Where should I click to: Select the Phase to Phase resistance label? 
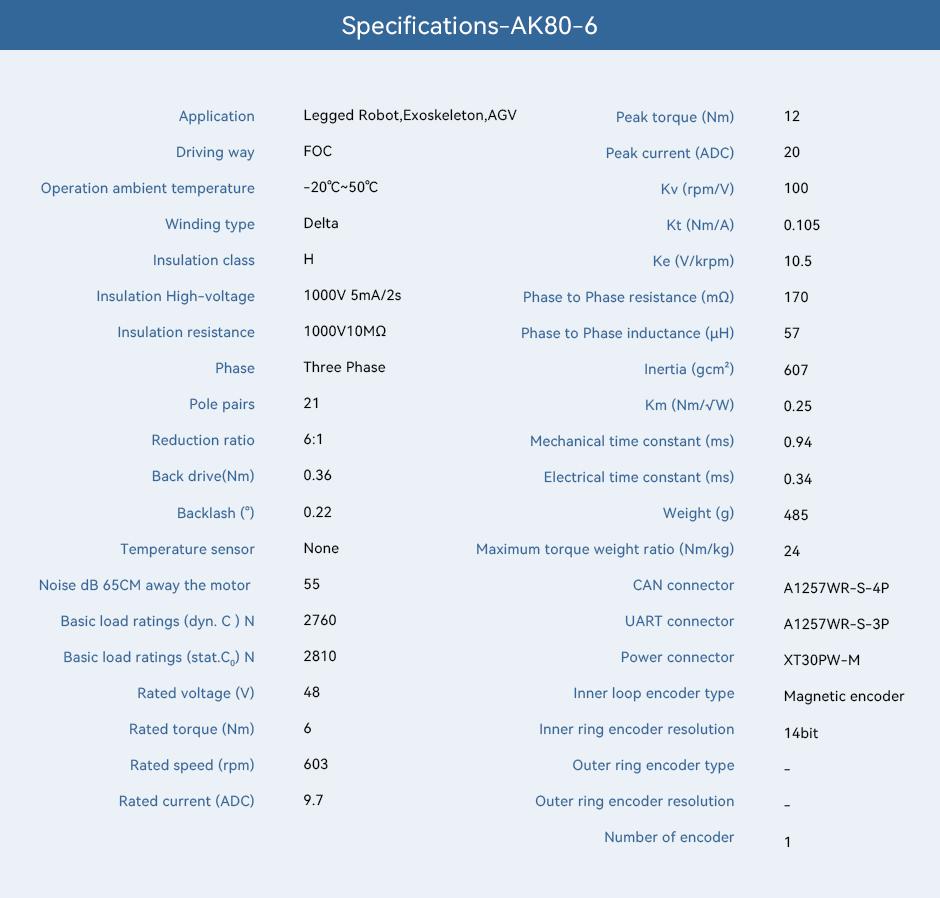628,297
